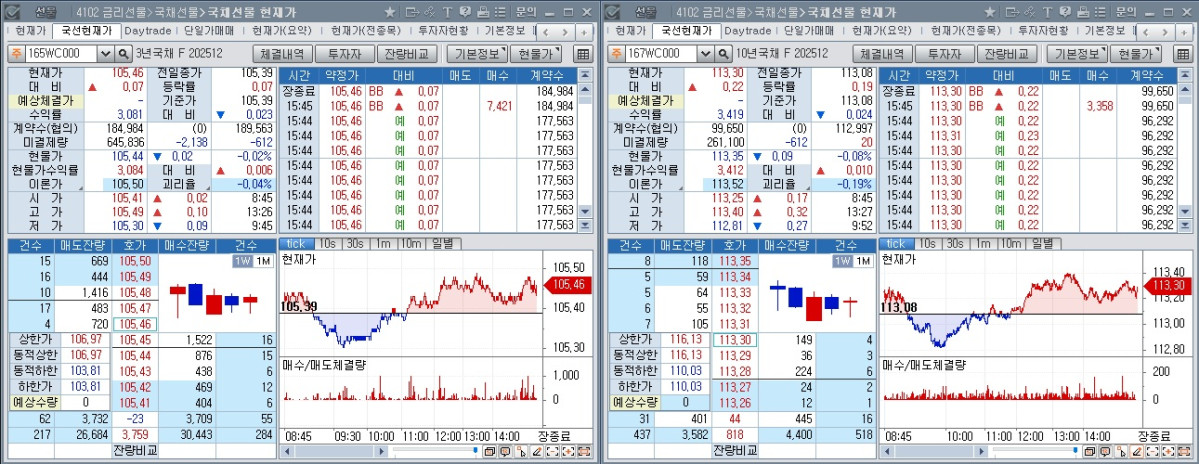Open the list menu icon in 167WC000 window
1199x464 pixels.
click(x=1100, y=12)
